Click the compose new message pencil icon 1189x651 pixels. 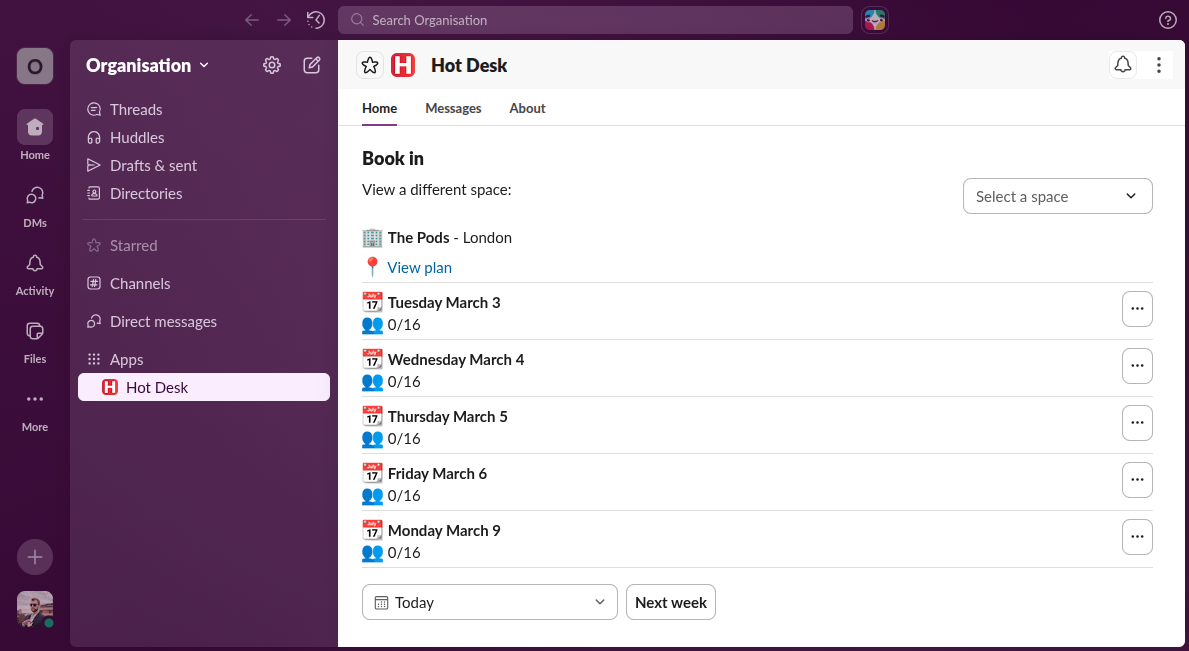tap(311, 64)
